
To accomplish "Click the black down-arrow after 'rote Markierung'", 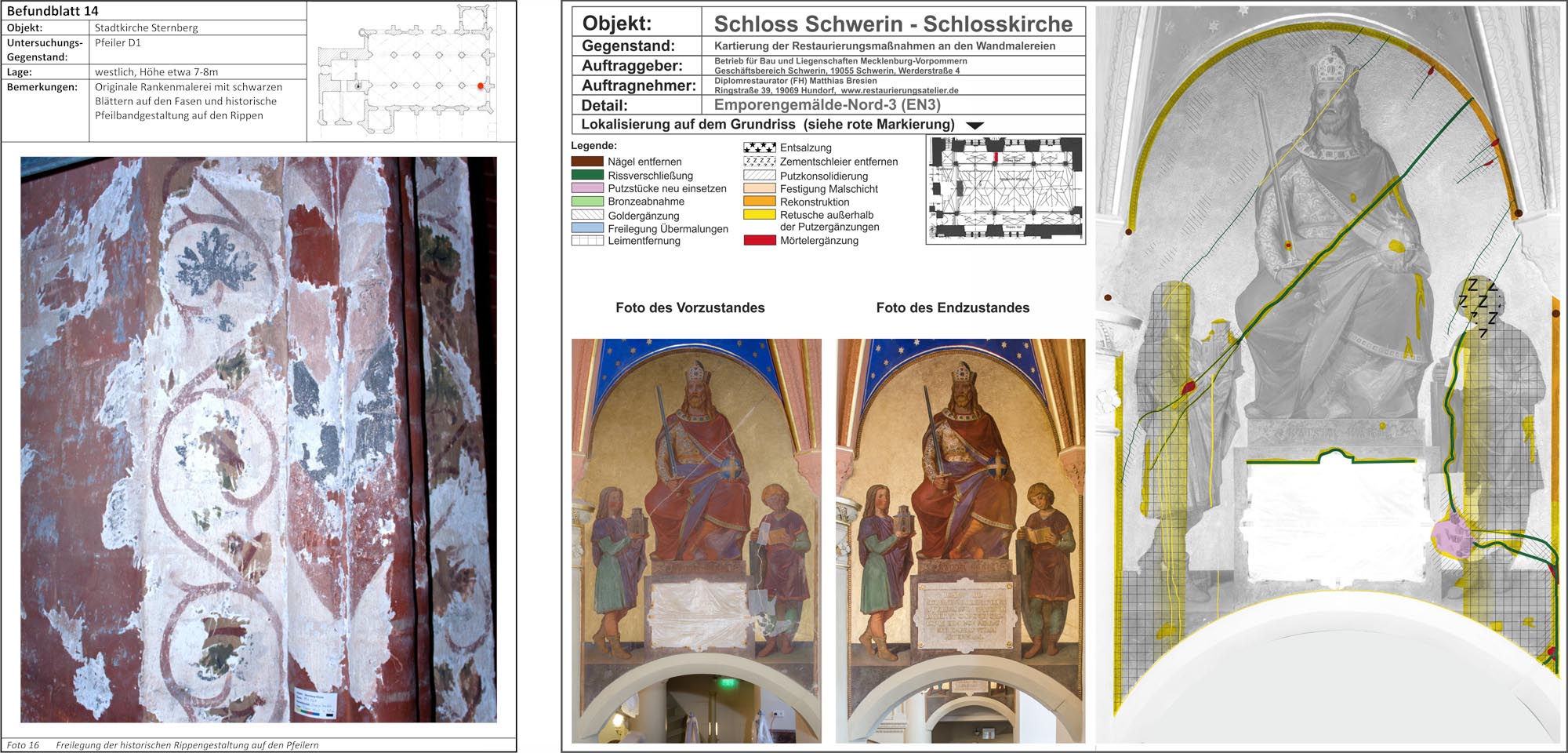I will click(975, 125).
